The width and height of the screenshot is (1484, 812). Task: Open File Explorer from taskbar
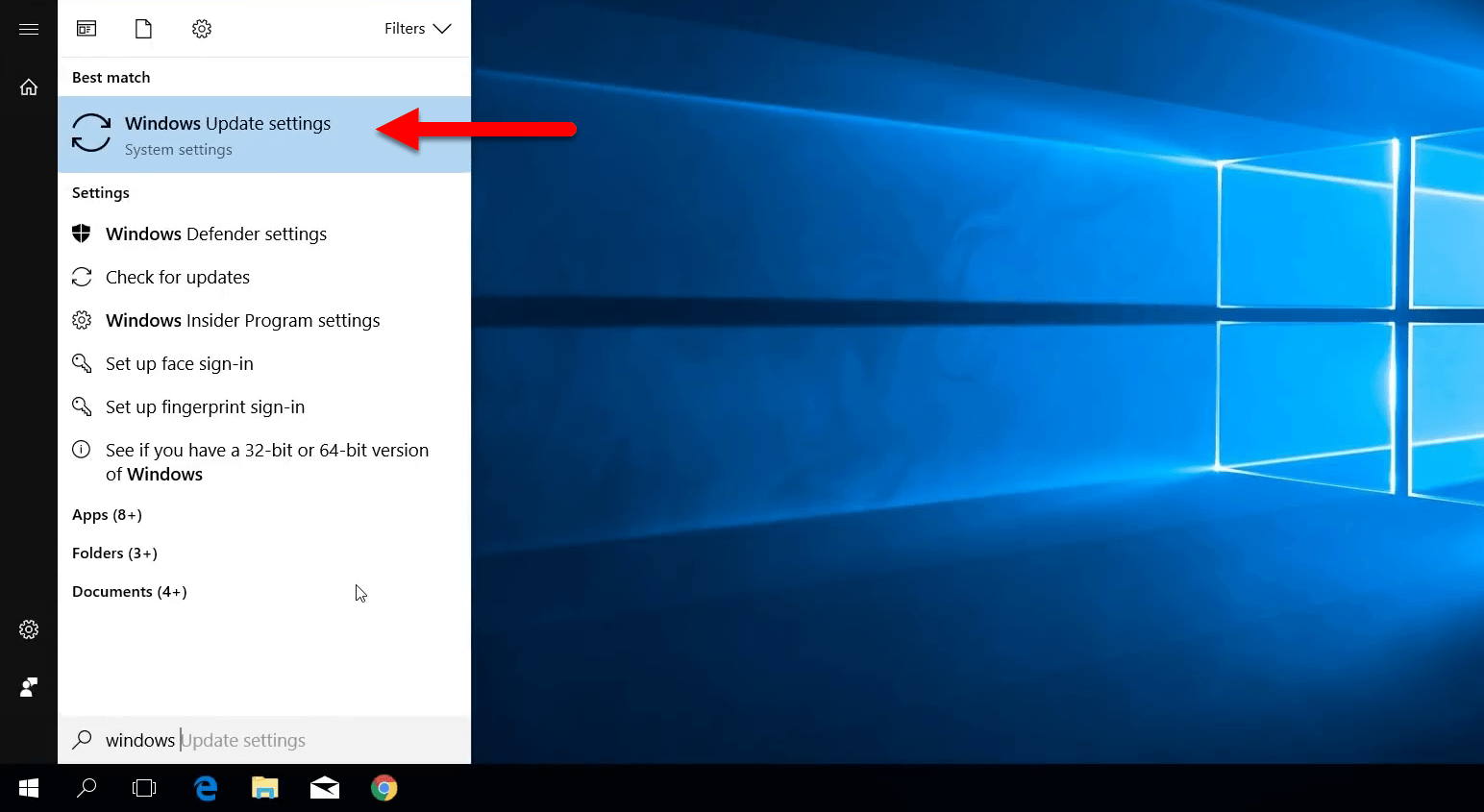click(x=265, y=788)
